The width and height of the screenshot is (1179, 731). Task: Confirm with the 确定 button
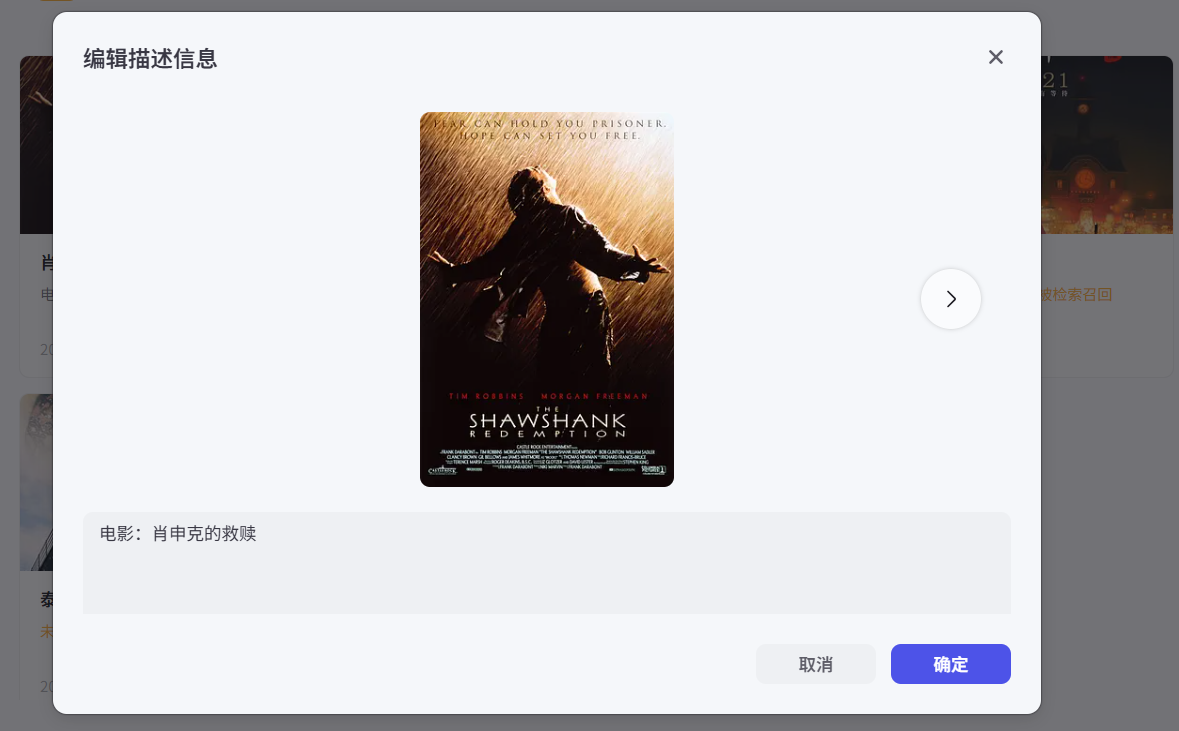coord(950,664)
